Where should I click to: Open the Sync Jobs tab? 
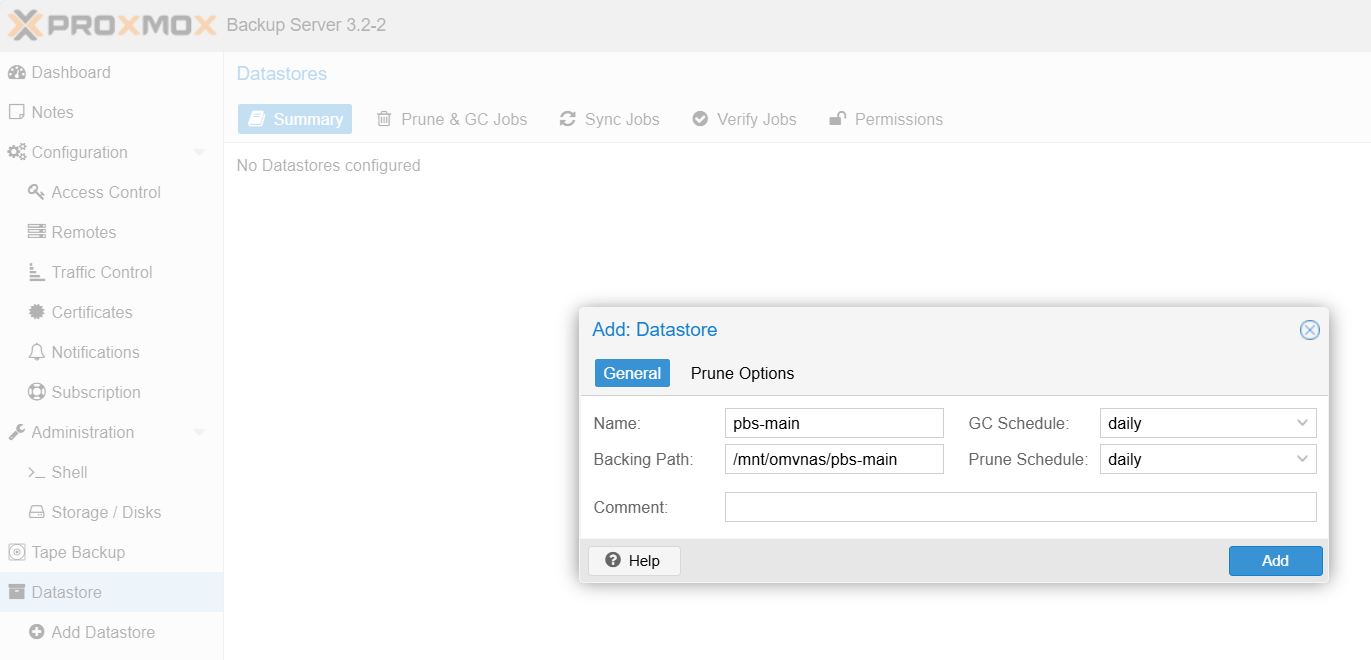[x=609, y=119]
